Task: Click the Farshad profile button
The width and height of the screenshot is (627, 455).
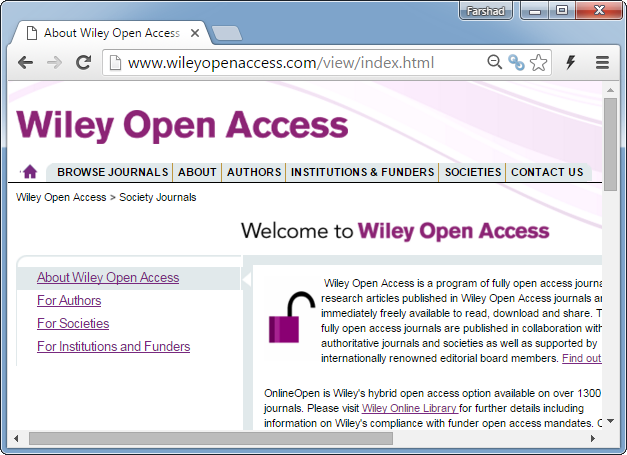Action: (x=485, y=11)
